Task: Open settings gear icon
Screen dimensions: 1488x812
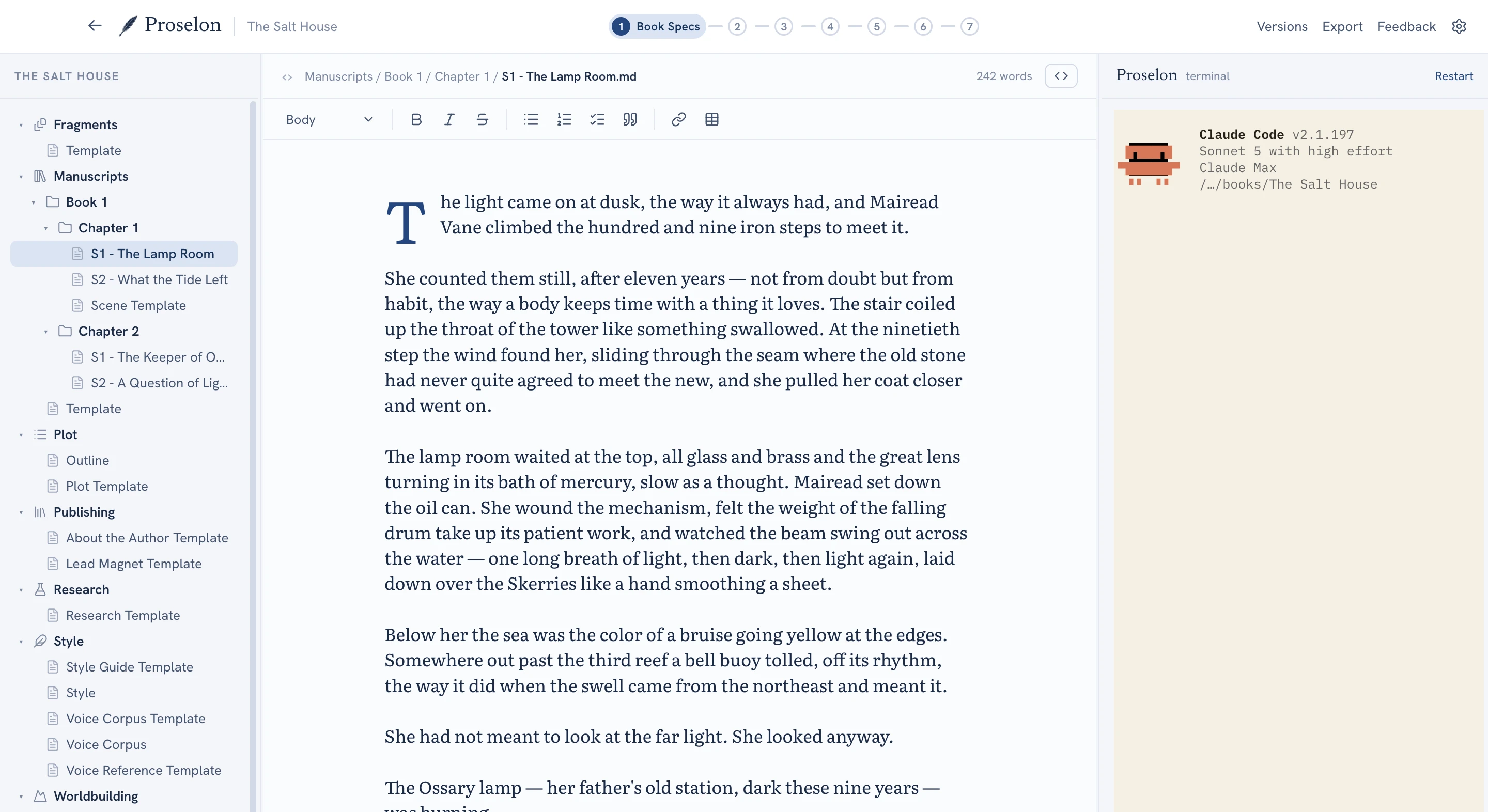Action: (x=1459, y=26)
